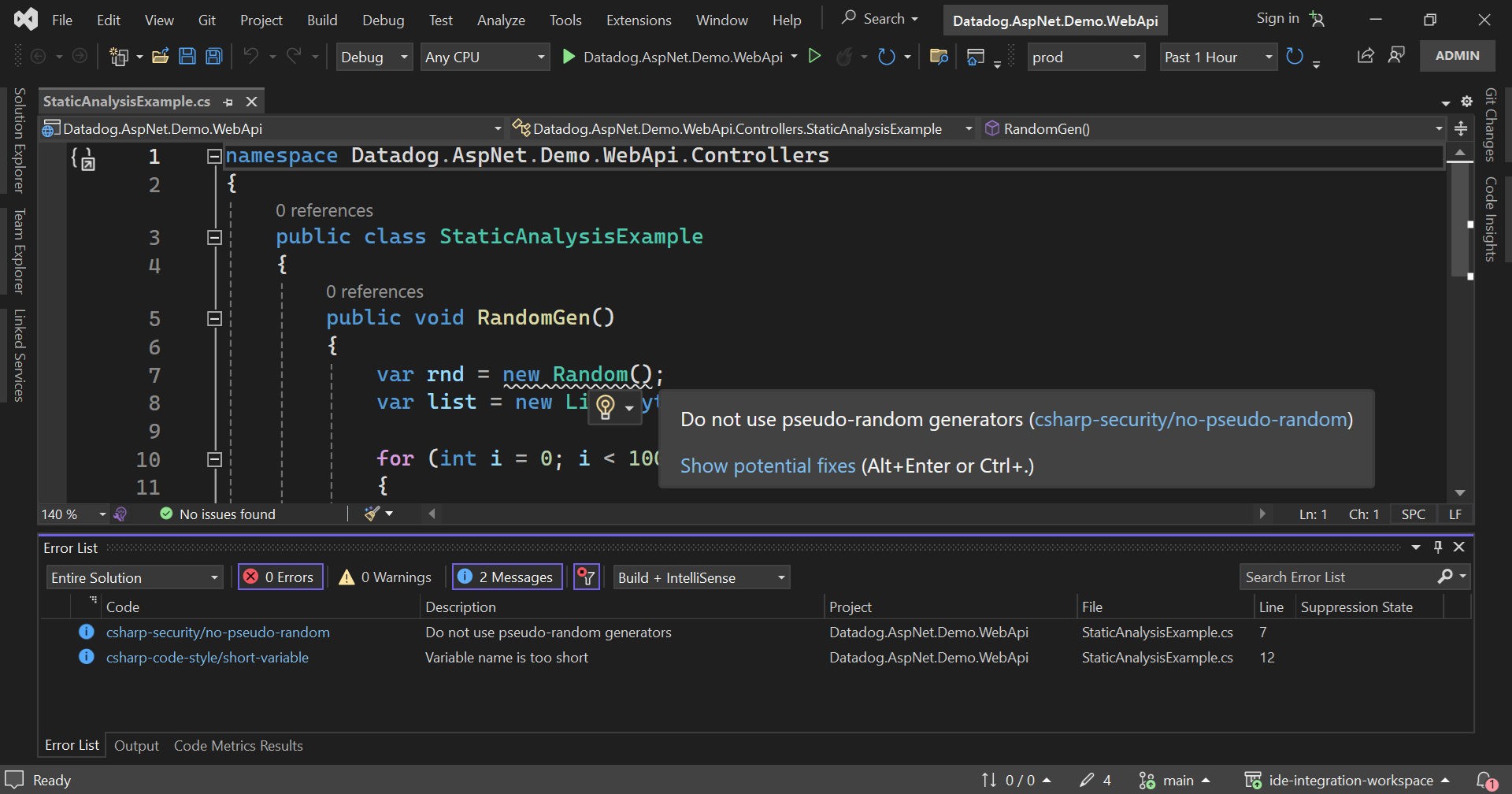The image size is (1512, 794).
Task: Switch to the Output tab
Action: [x=136, y=745]
